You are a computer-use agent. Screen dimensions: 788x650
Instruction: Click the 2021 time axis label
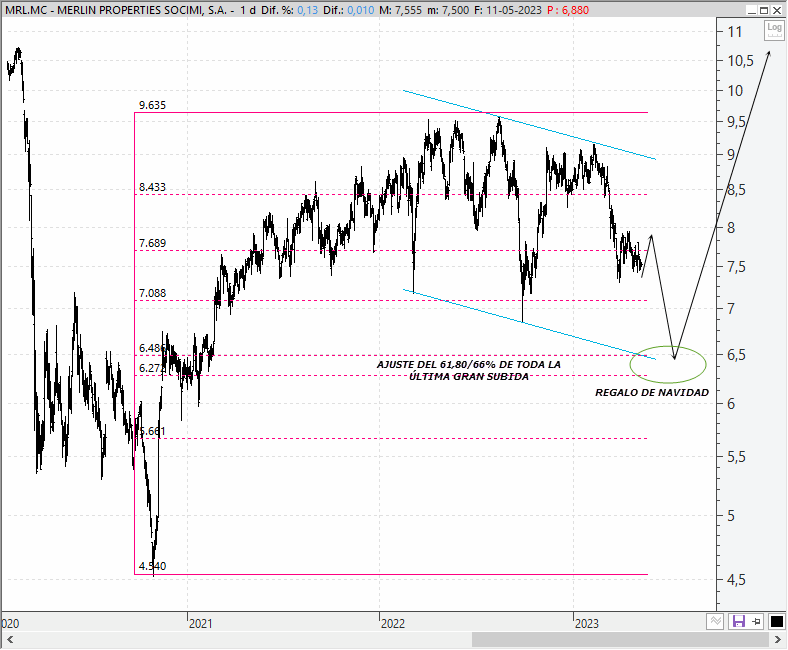coord(201,624)
